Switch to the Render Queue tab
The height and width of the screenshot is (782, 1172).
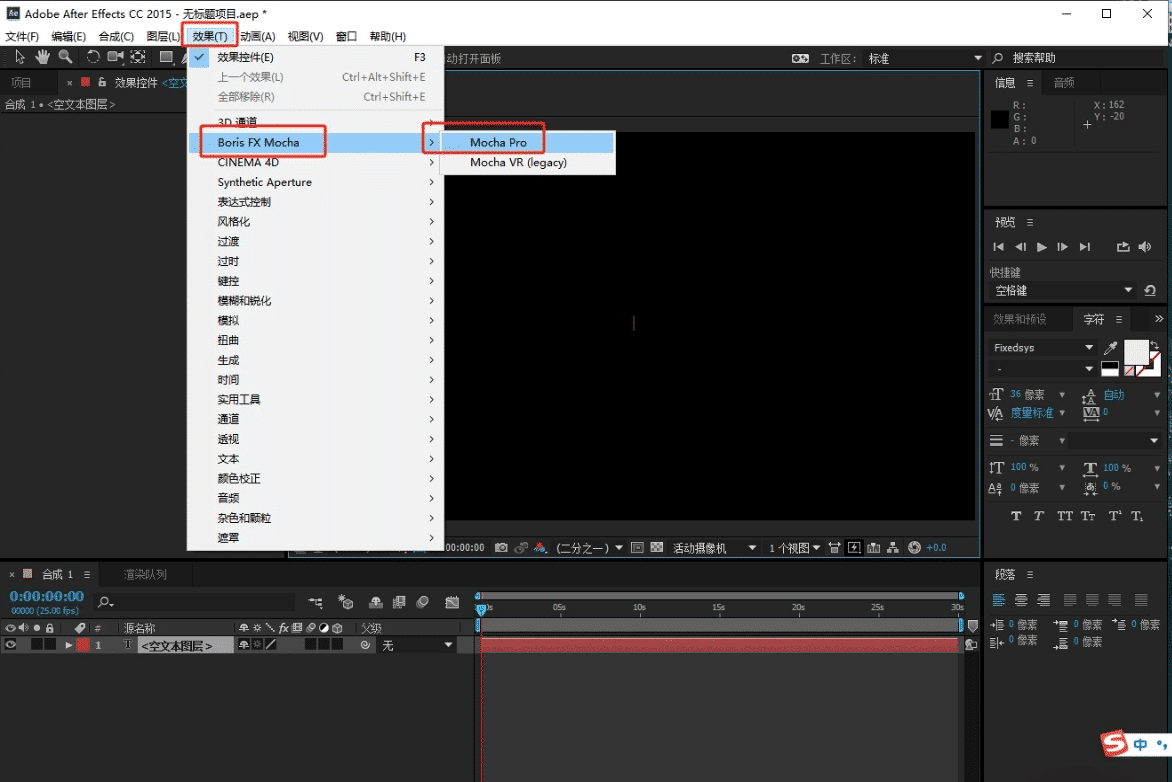[x=145, y=575]
